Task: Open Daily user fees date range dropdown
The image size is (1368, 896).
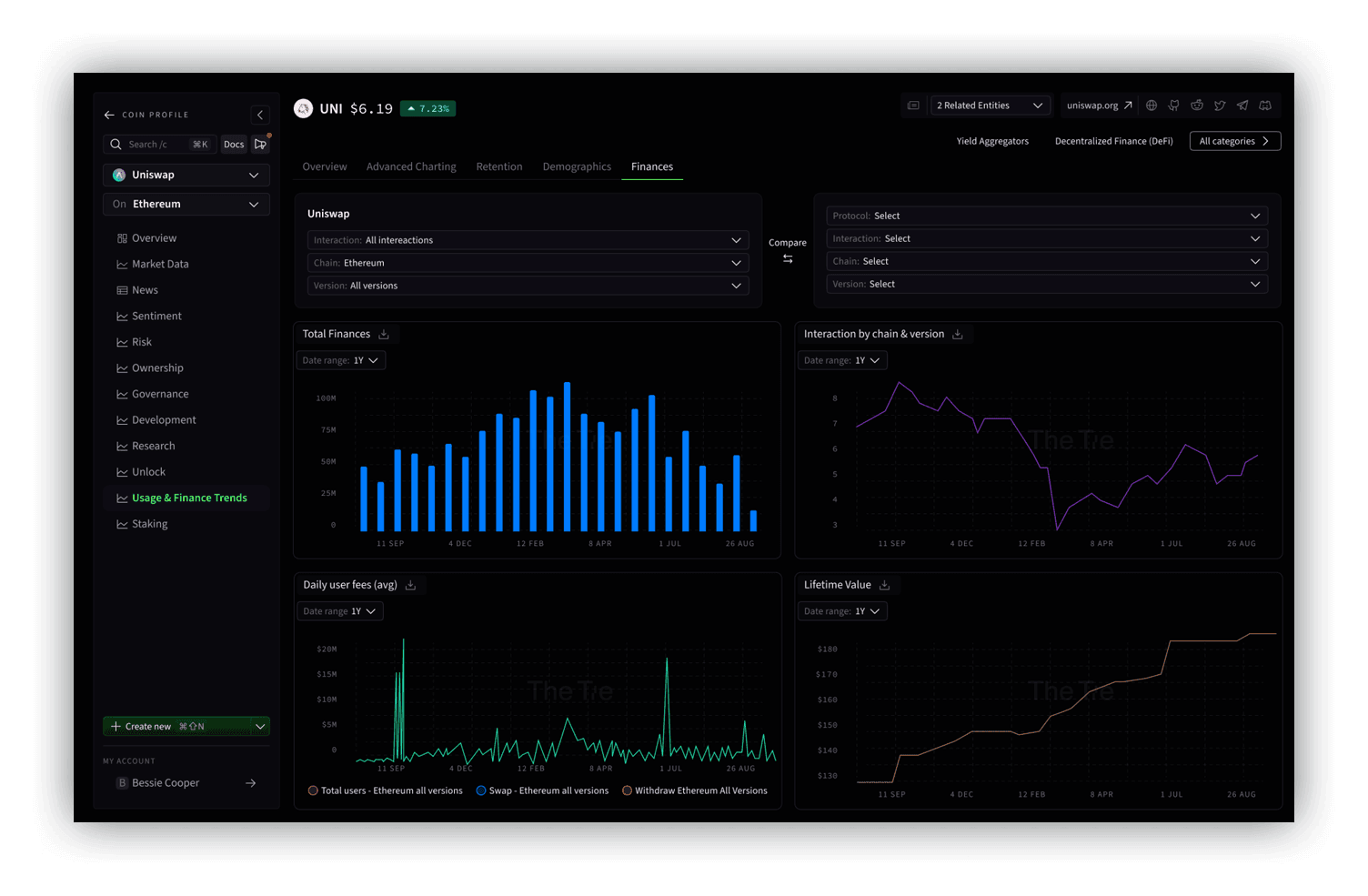Action: (x=340, y=612)
